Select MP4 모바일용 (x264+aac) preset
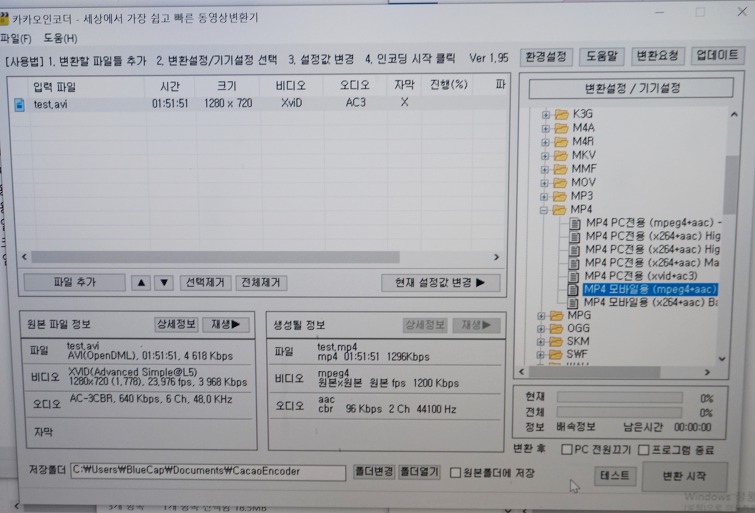The width and height of the screenshot is (755, 513). pyautogui.click(x=650, y=303)
